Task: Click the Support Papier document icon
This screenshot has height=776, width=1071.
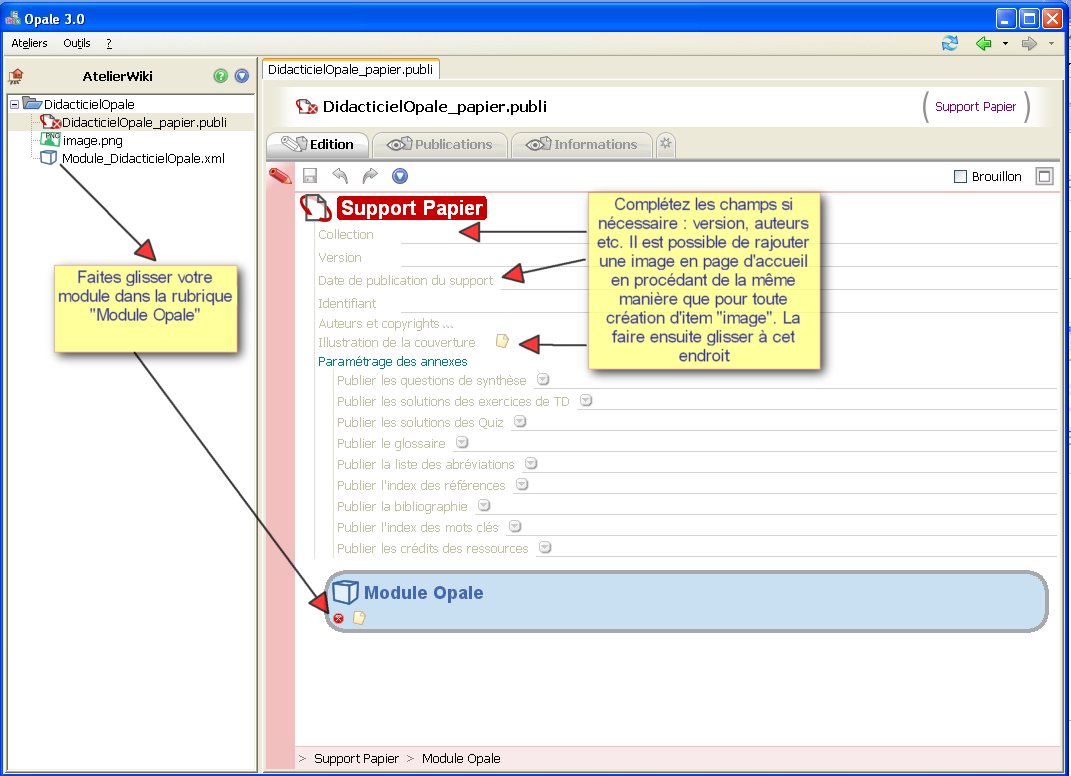Action: (x=316, y=208)
